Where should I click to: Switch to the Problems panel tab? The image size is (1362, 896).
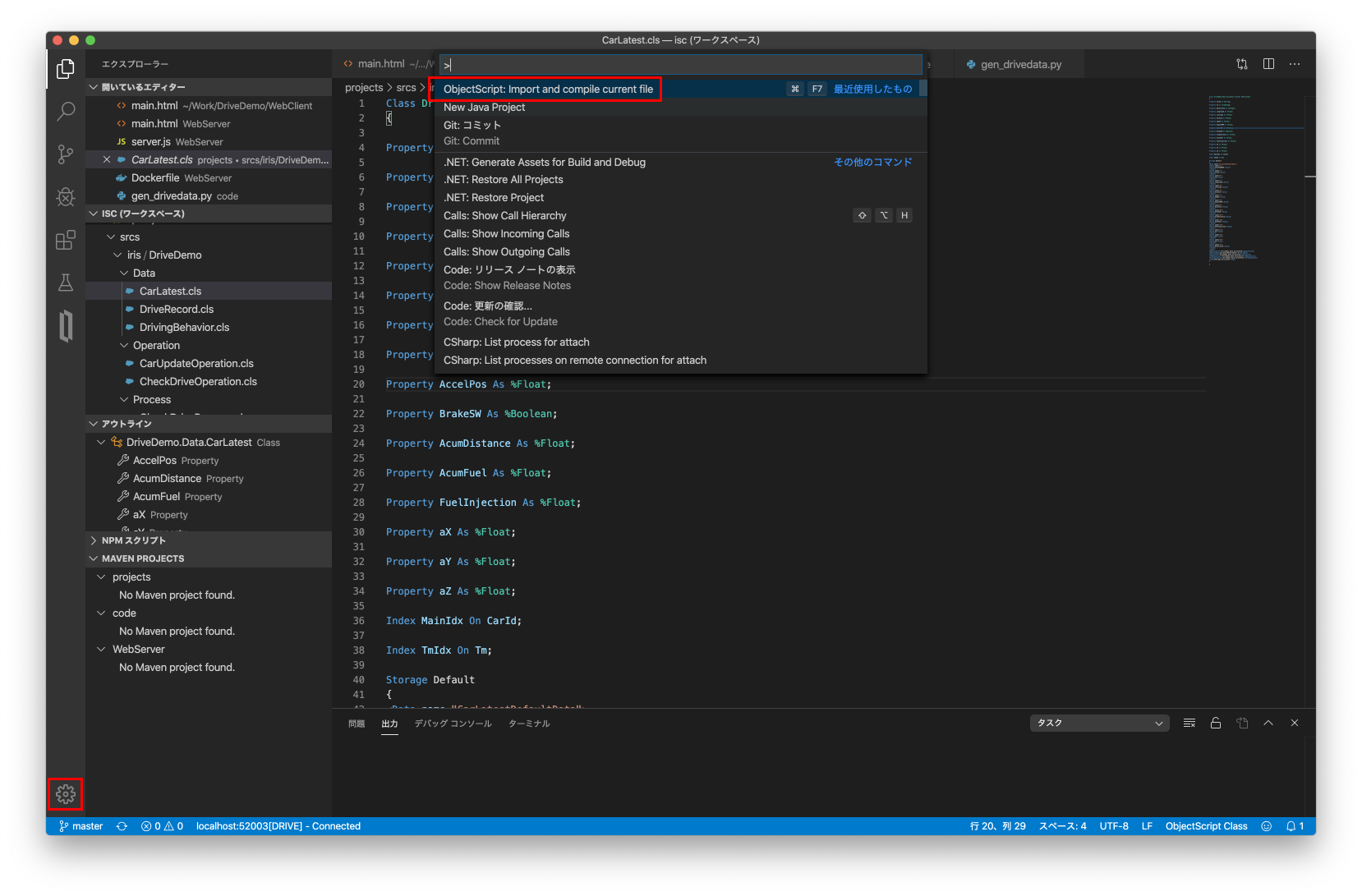tap(357, 724)
